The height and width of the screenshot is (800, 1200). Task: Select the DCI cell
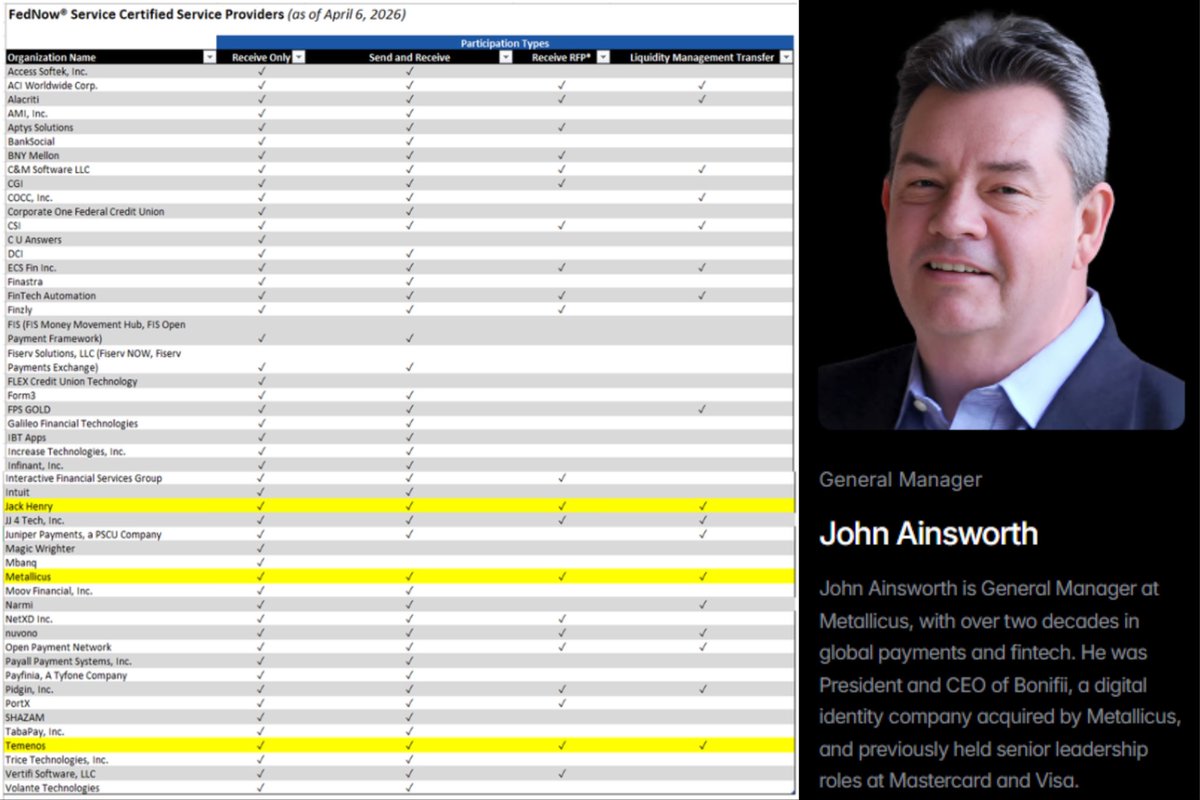pos(111,253)
